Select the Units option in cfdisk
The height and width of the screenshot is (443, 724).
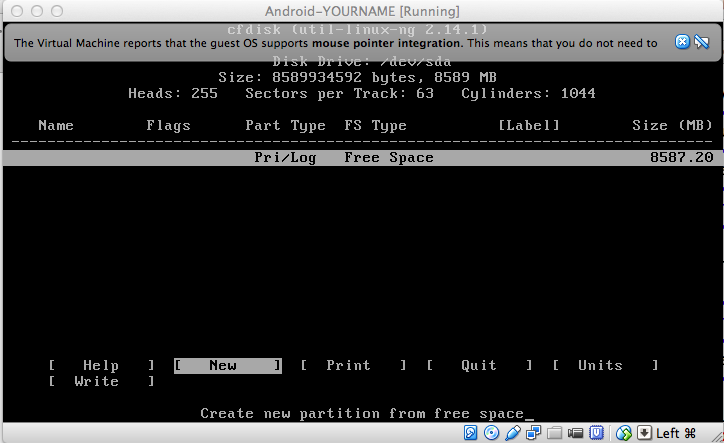605,365
